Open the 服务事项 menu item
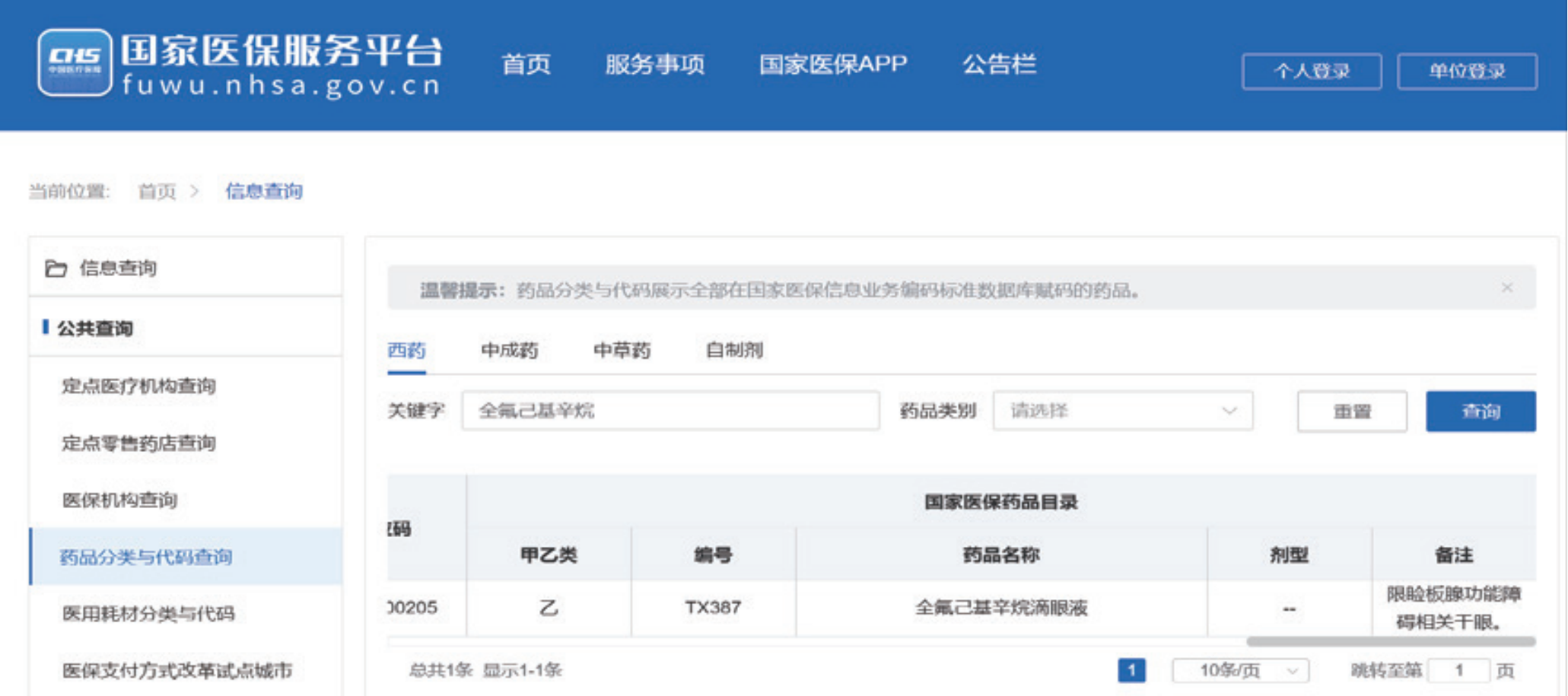The image size is (1568, 696). coord(656,65)
